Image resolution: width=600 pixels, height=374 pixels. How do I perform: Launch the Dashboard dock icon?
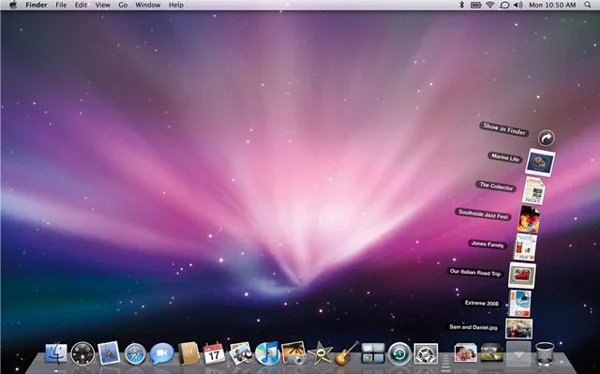click(83, 353)
